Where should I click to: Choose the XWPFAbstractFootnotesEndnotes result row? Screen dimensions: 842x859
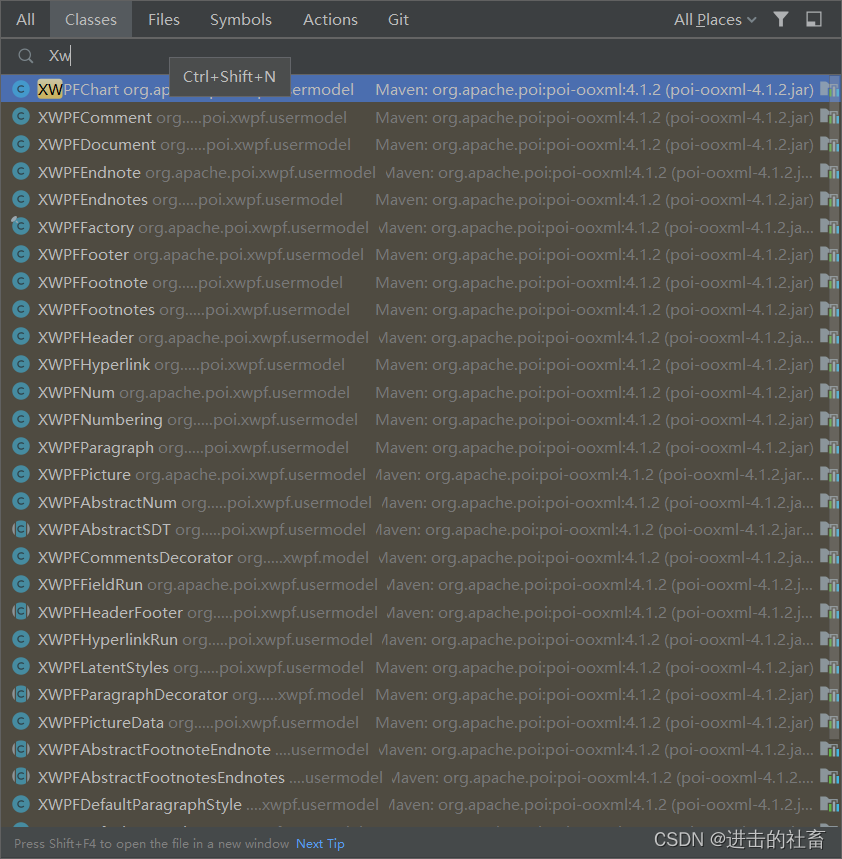(421, 777)
